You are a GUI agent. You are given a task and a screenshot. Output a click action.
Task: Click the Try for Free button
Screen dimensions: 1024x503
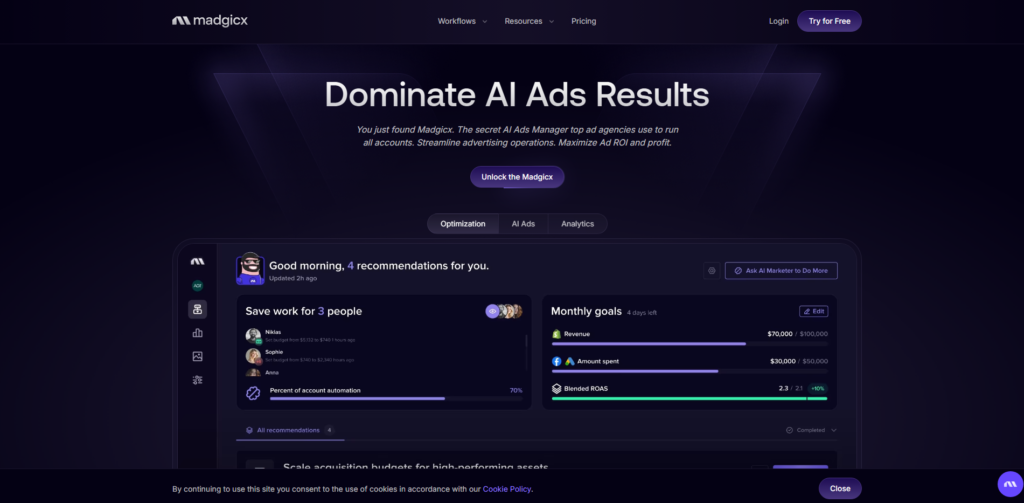point(829,21)
